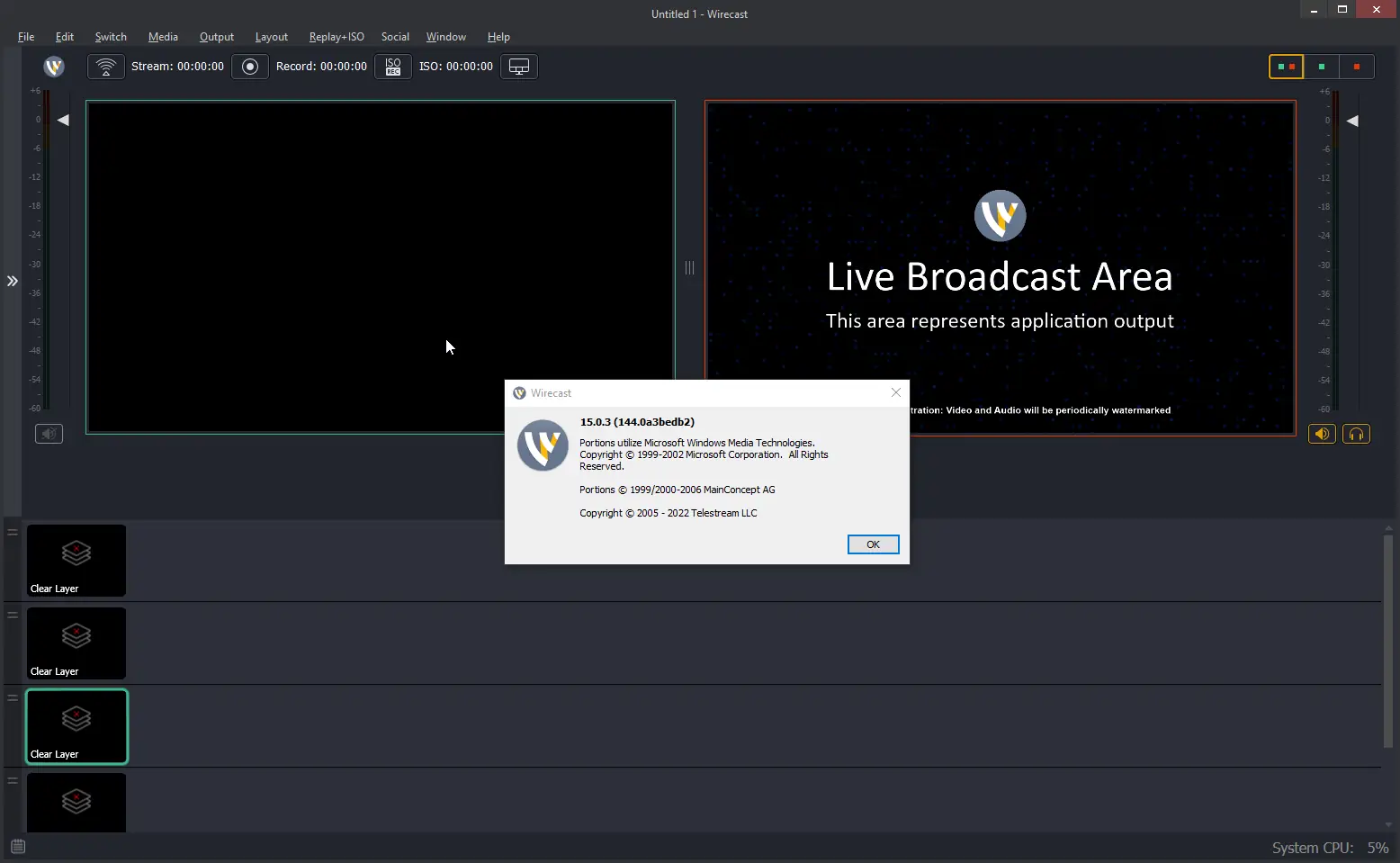
Task: Click the Stream: 00:00:00 timer
Action: (x=177, y=67)
